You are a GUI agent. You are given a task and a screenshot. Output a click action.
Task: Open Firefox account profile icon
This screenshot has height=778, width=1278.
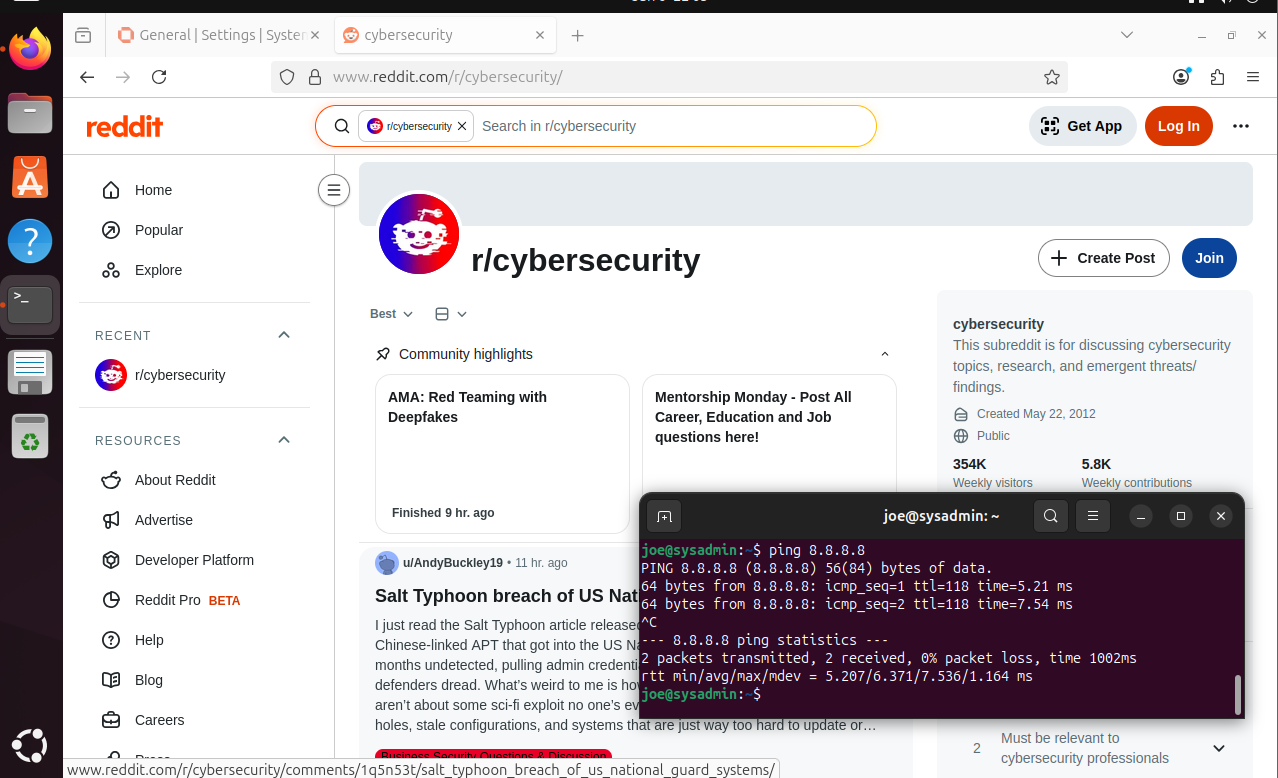(x=1181, y=77)
